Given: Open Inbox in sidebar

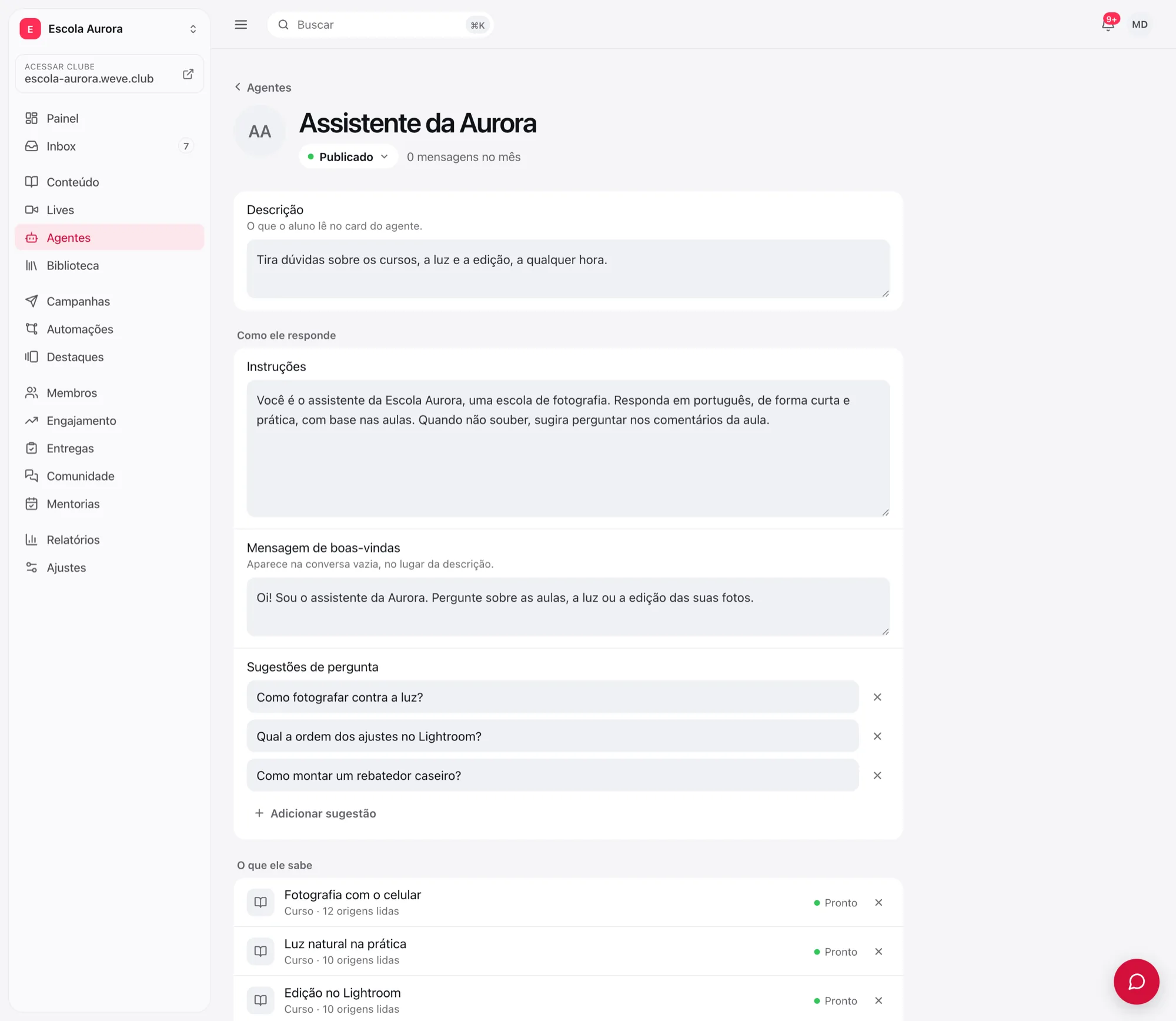Looking at the screenshot, I should coord(109,146).
